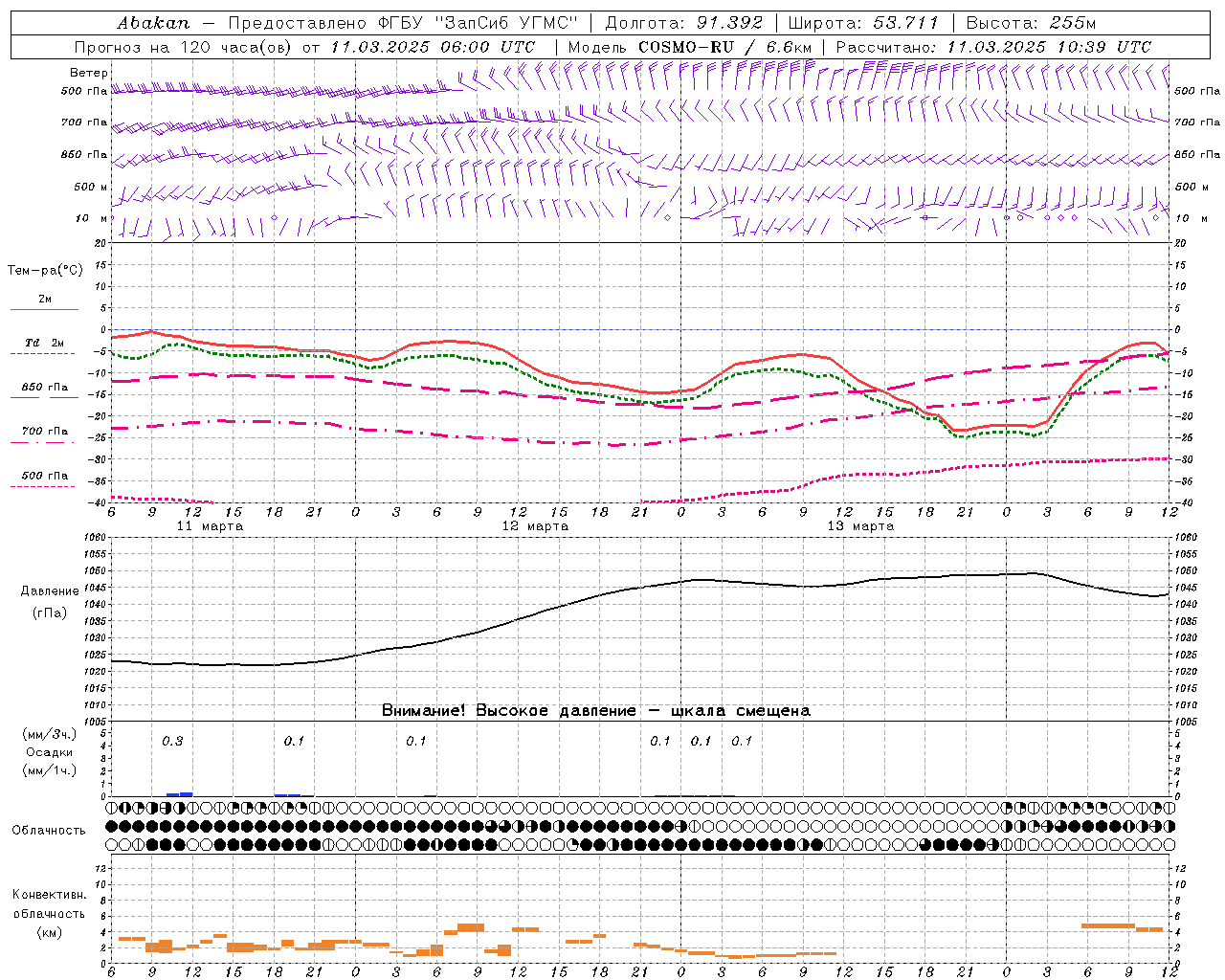
Task: Click the elevation text 'Высота: 255м'
Action: click(x=1031, y=23)
